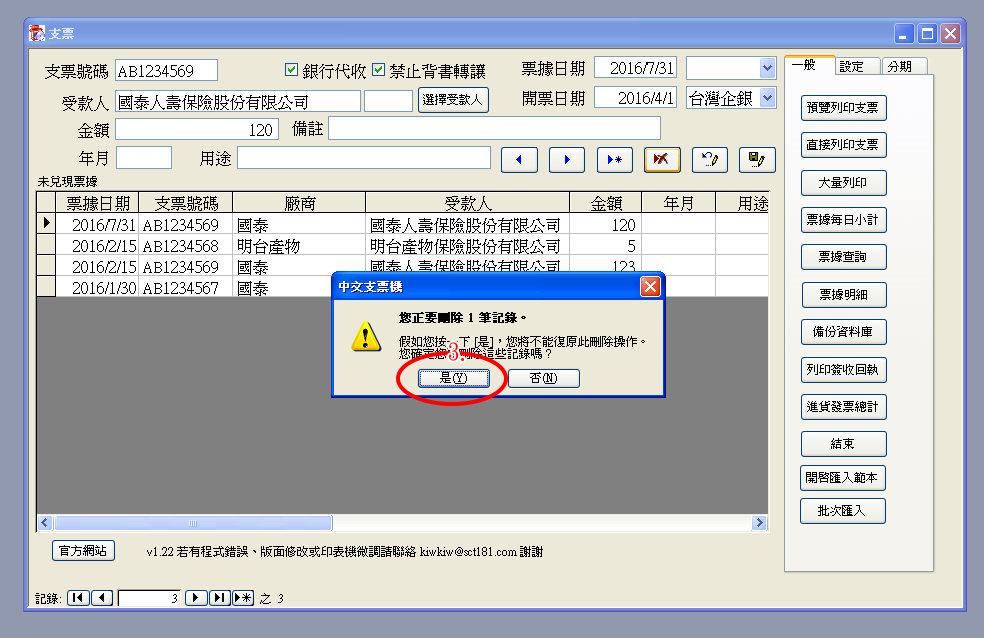
Task: Add new record with arrow-asterisk button
Action: click(614, 160)
